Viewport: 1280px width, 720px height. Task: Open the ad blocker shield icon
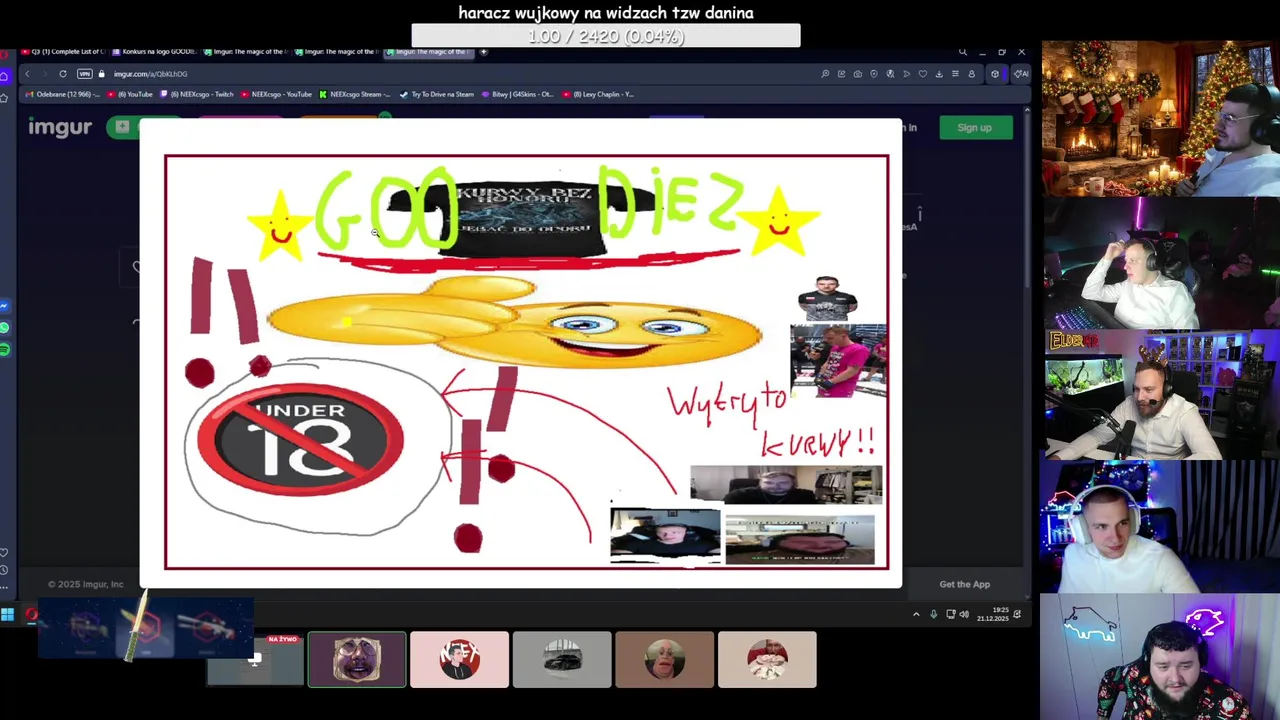click(874, 74)
